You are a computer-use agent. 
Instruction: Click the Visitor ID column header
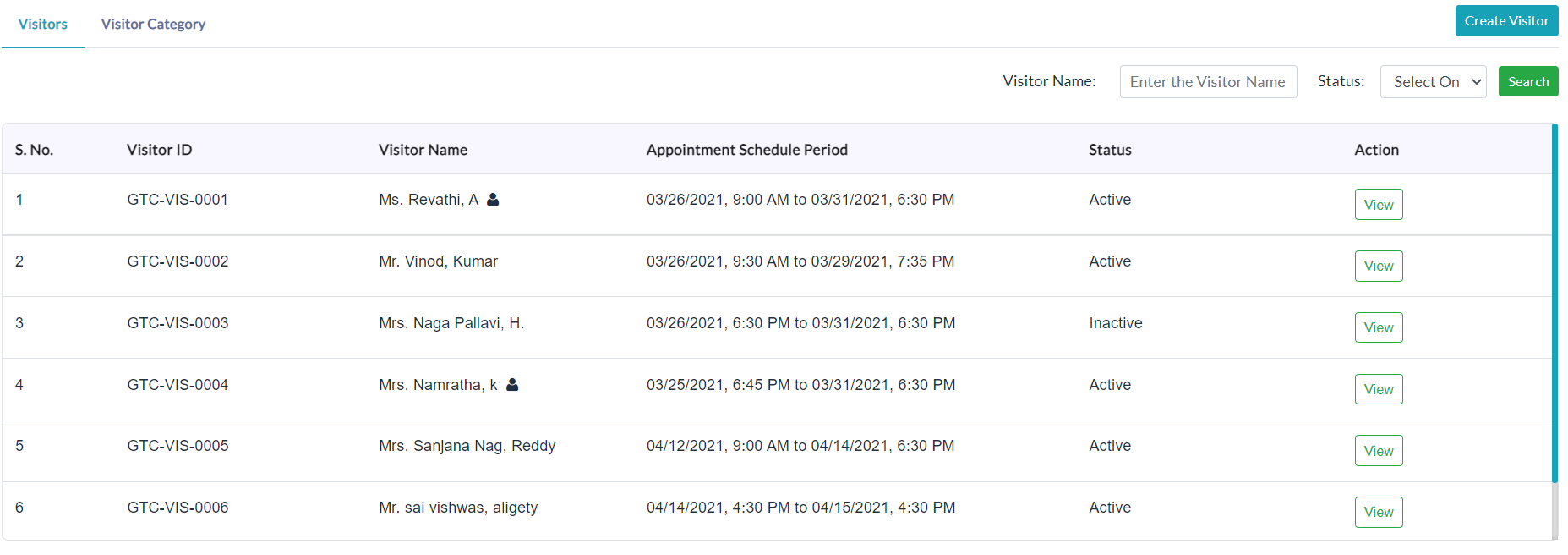click(160, 150)
